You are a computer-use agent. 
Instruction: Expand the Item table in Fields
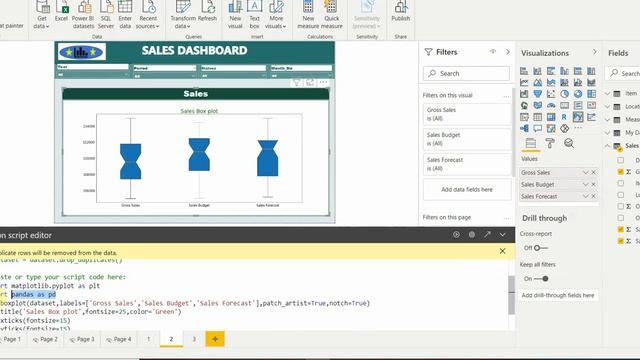[608, 93]
